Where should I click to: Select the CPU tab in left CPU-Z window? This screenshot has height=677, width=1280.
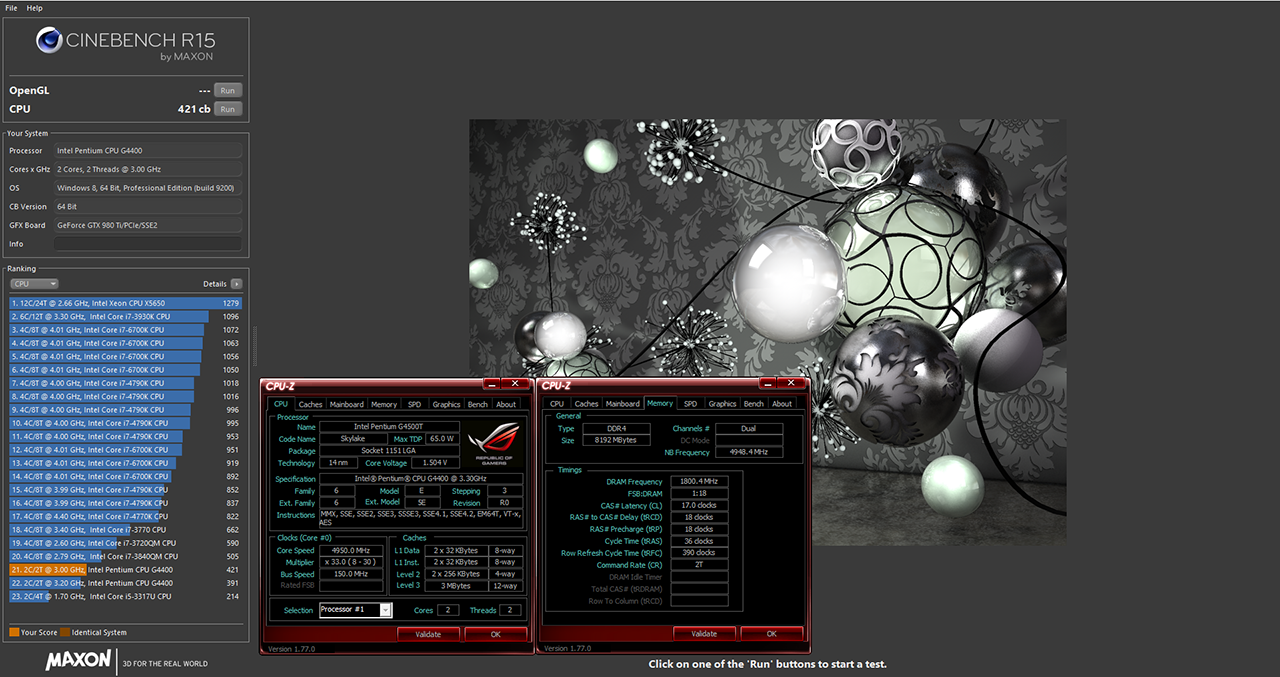(x=281, y=404)
